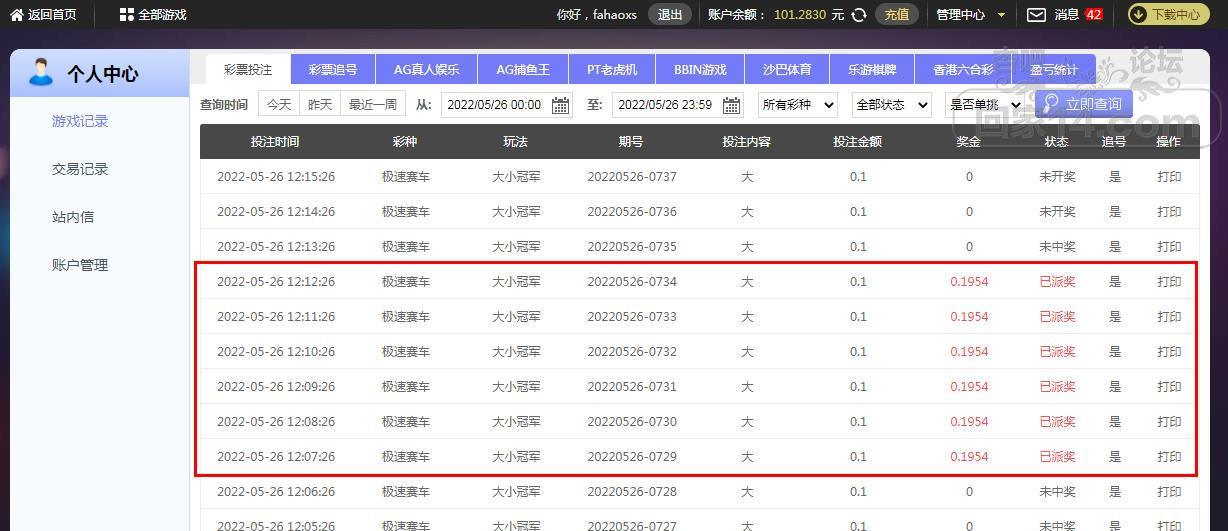Viewport: 1228px width, 531px height.
Task: Expand the 所有彩种 dropdown
Action: (797, 105)
